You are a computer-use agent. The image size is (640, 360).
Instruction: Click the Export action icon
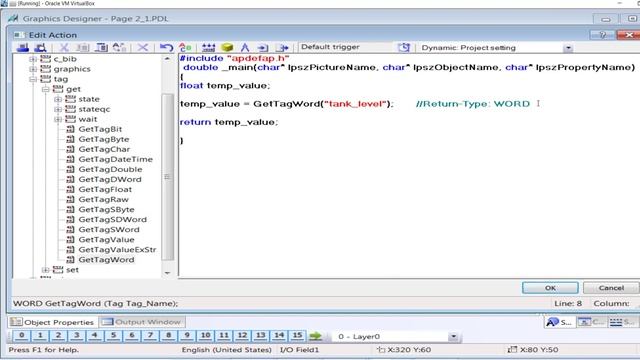[282, 48]
